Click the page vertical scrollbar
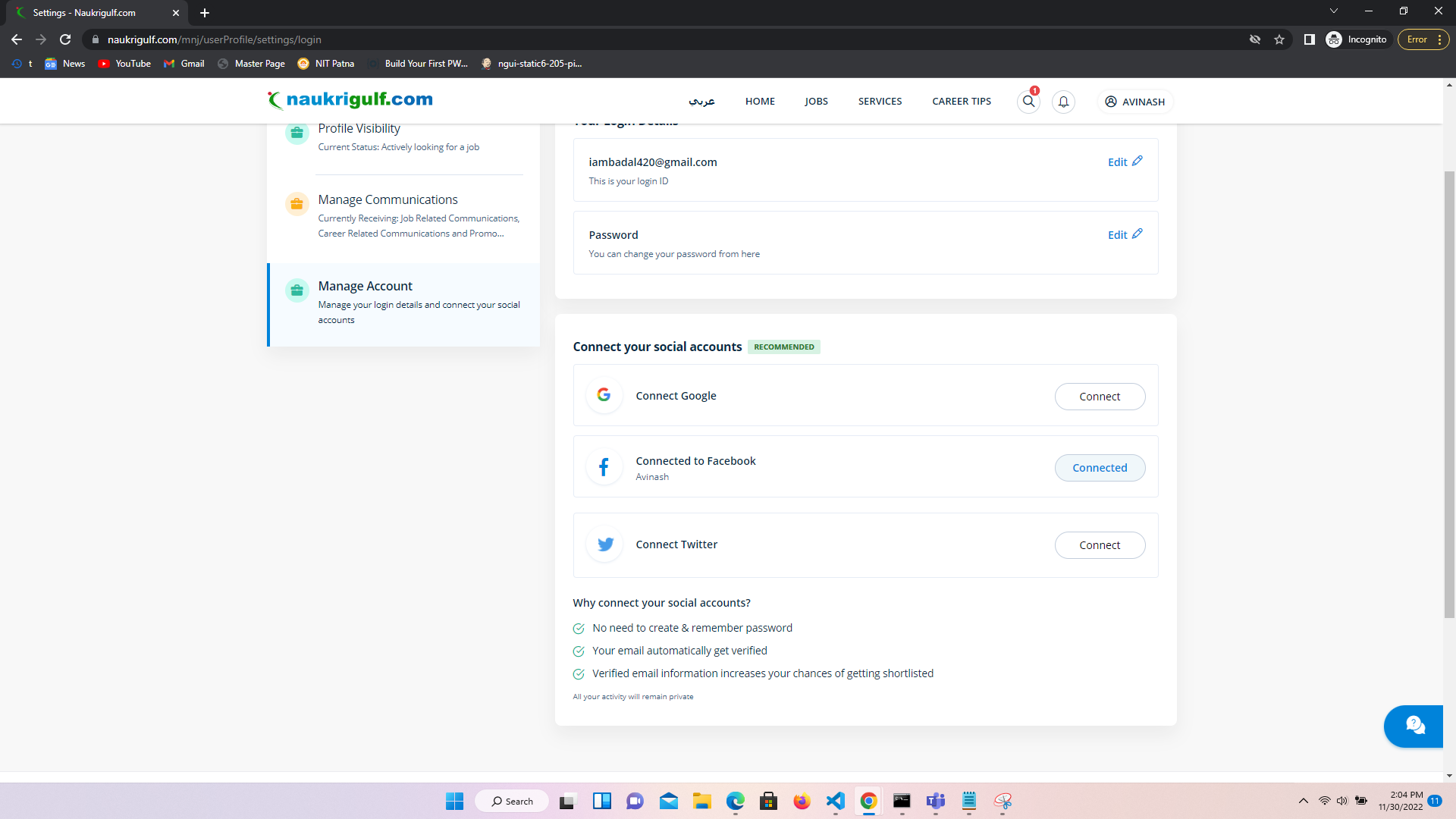The height and width of the screenshot is (819, 1456). 1449,394
